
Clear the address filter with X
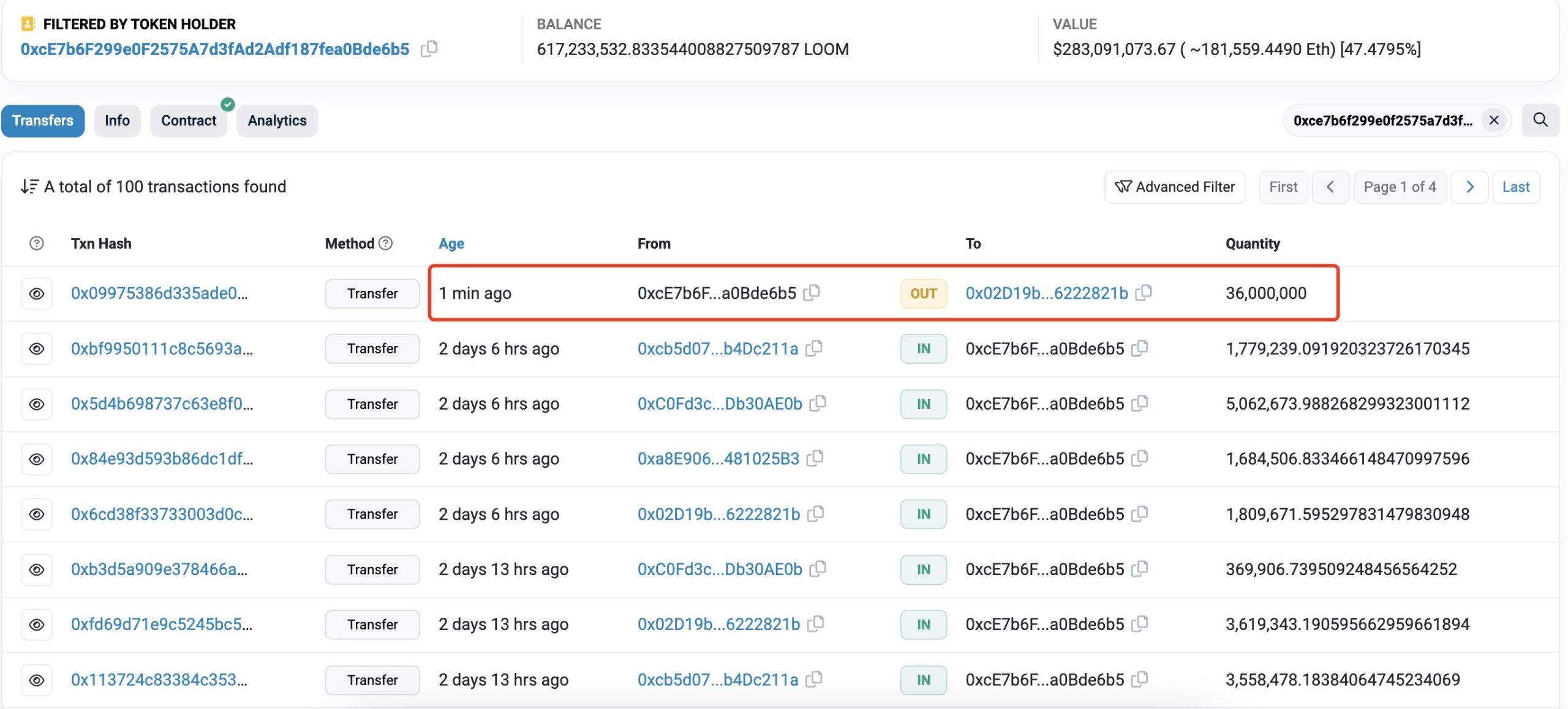[1494, 120]
